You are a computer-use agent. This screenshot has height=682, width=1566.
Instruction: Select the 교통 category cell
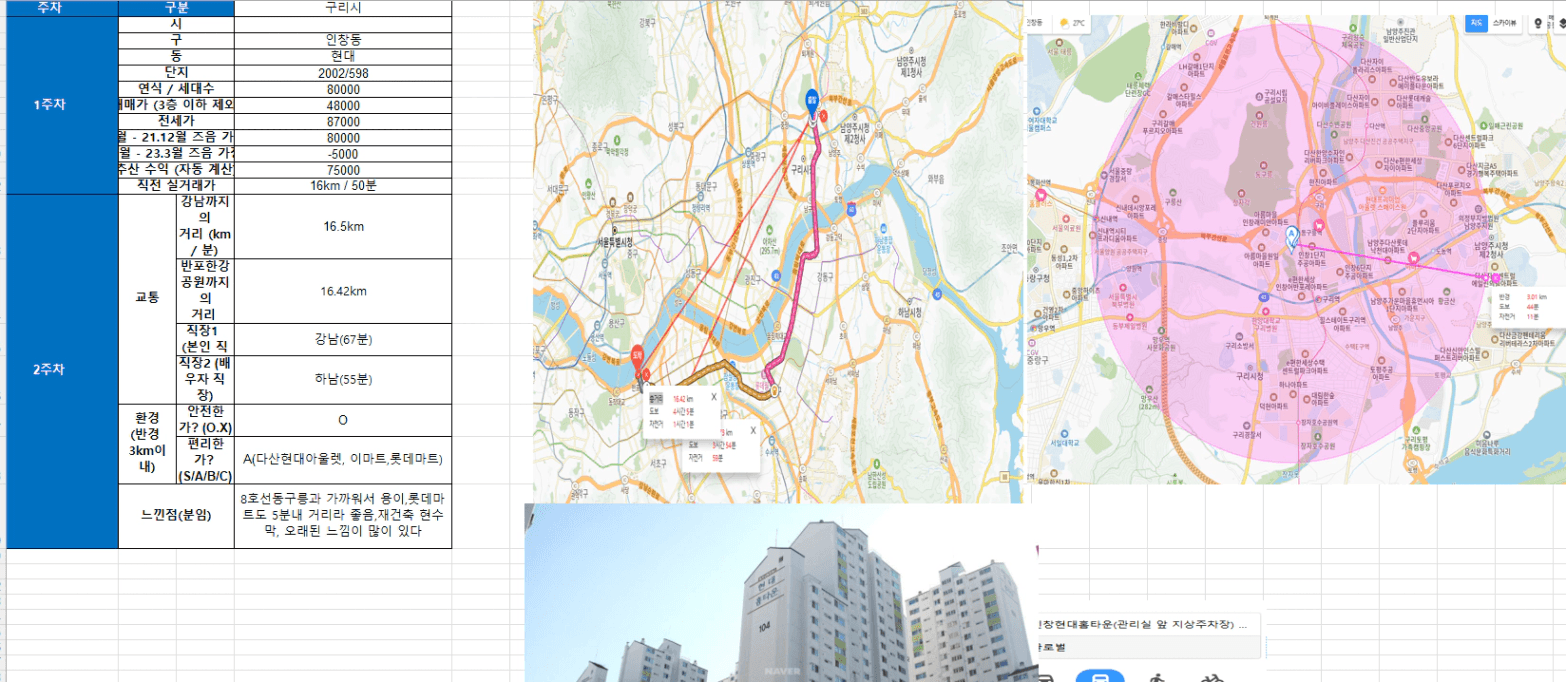click(x=147, y=299)
